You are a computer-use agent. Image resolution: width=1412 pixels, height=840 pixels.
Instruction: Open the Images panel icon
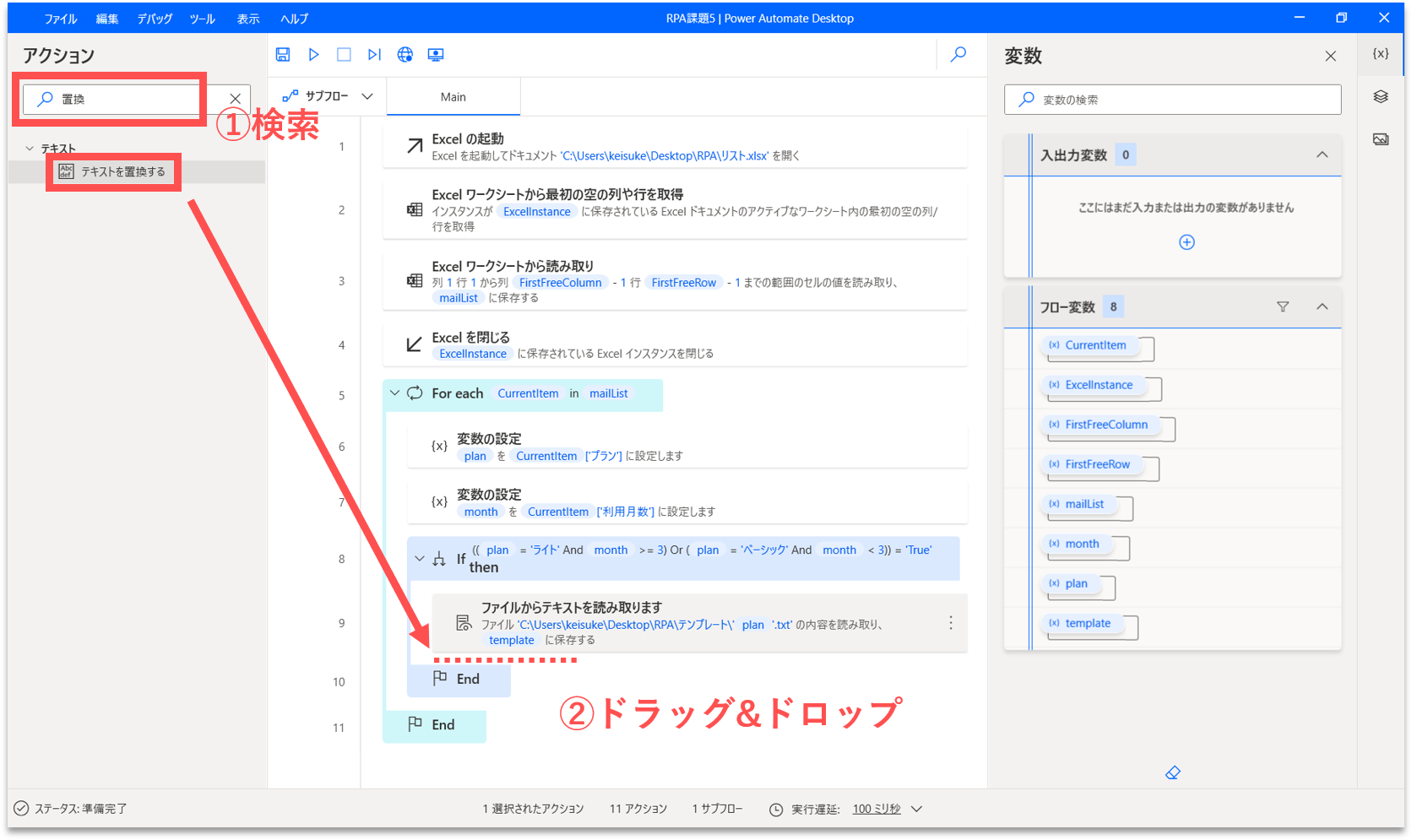click(1381, 139)
